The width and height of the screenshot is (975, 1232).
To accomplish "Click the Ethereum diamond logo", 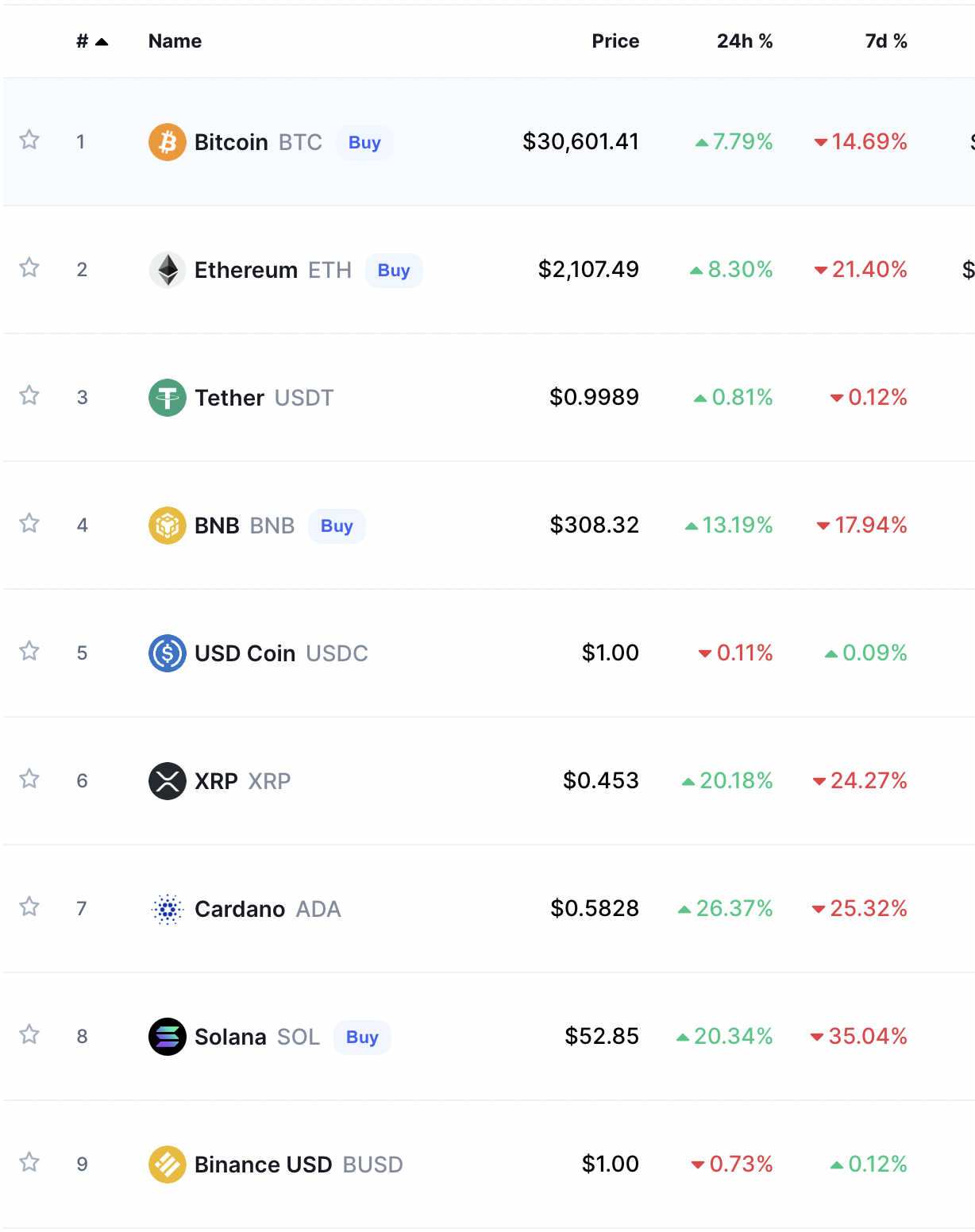I will click(168, 270).
